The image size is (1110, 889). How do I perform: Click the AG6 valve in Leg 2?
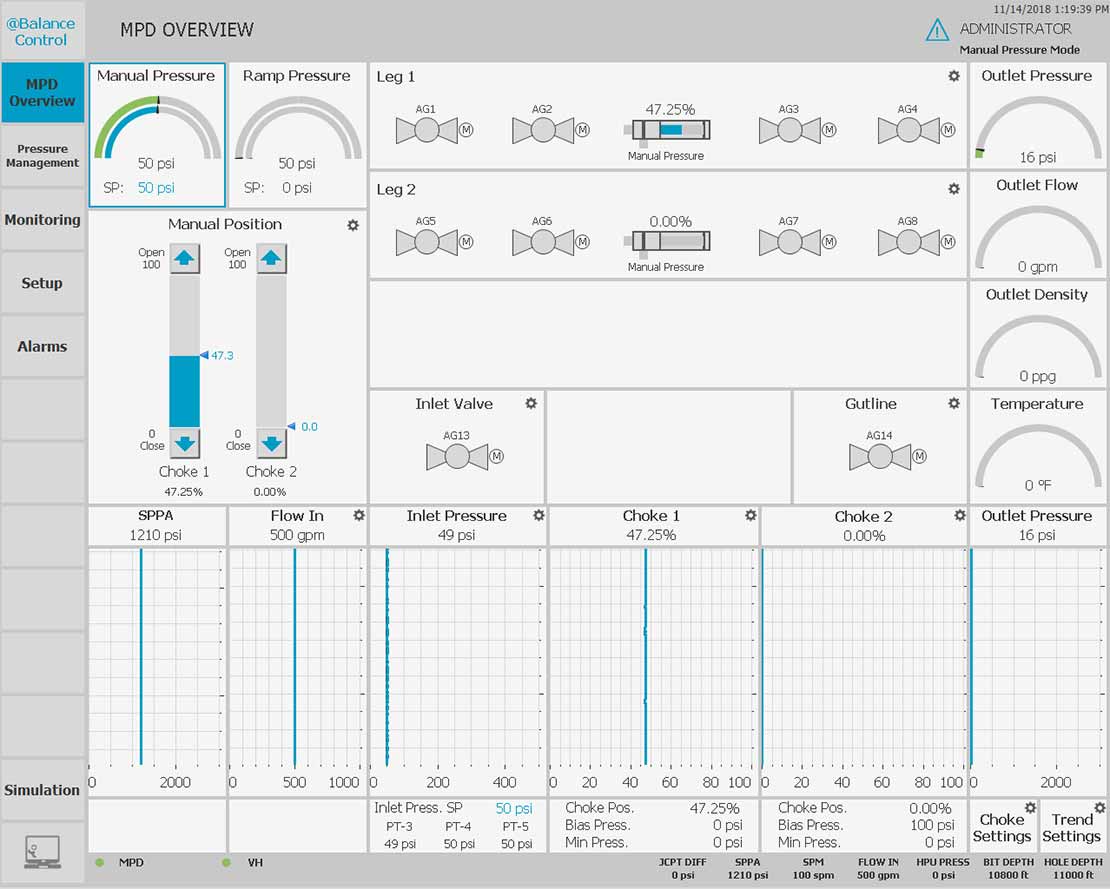coord(543,242)
